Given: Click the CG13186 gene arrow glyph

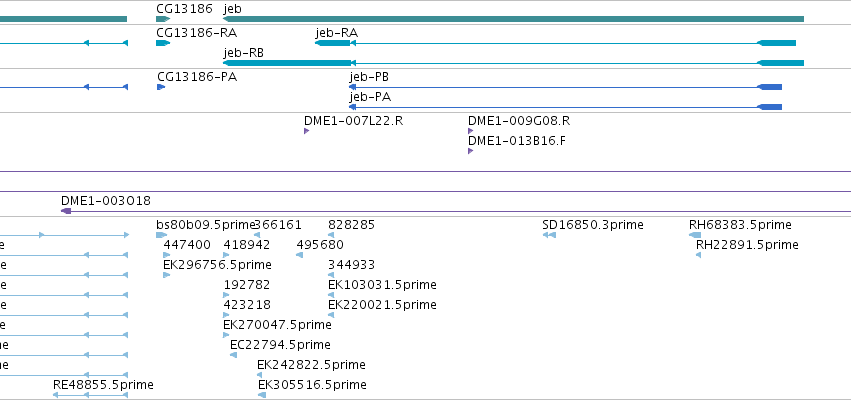Looking at the screenshot, I should pyautogui.click(x=163, y=19).
